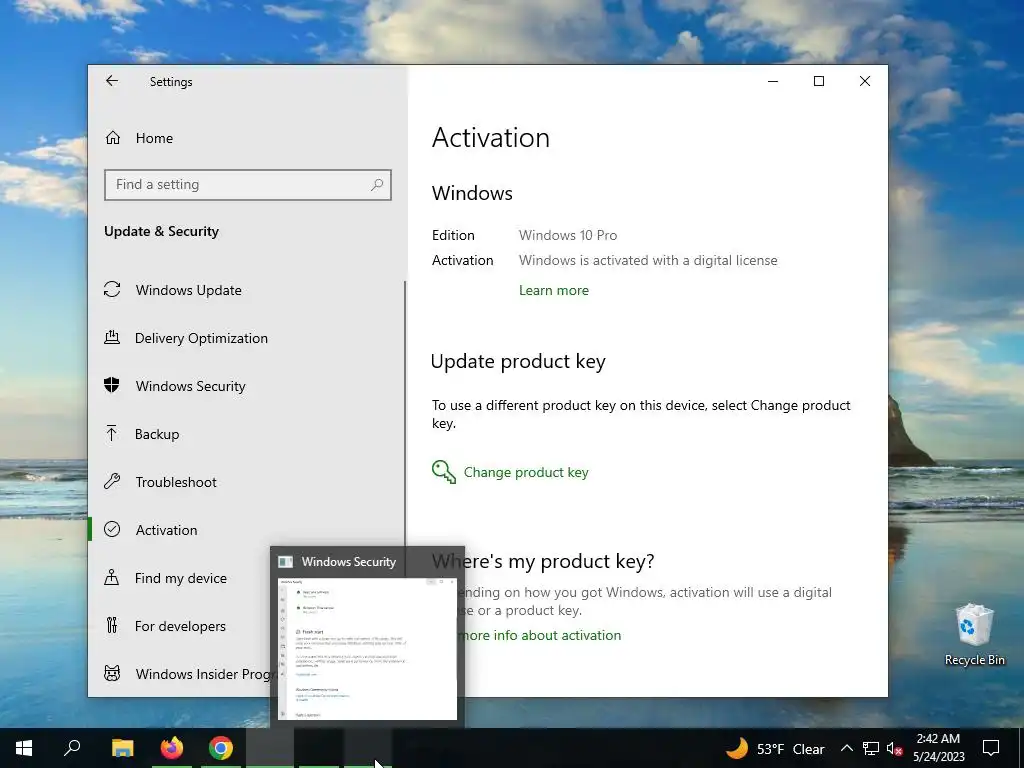This screenshot has height=768, width=1024.
Task: Click the Learn more activation link
Action: coord(554,290)
